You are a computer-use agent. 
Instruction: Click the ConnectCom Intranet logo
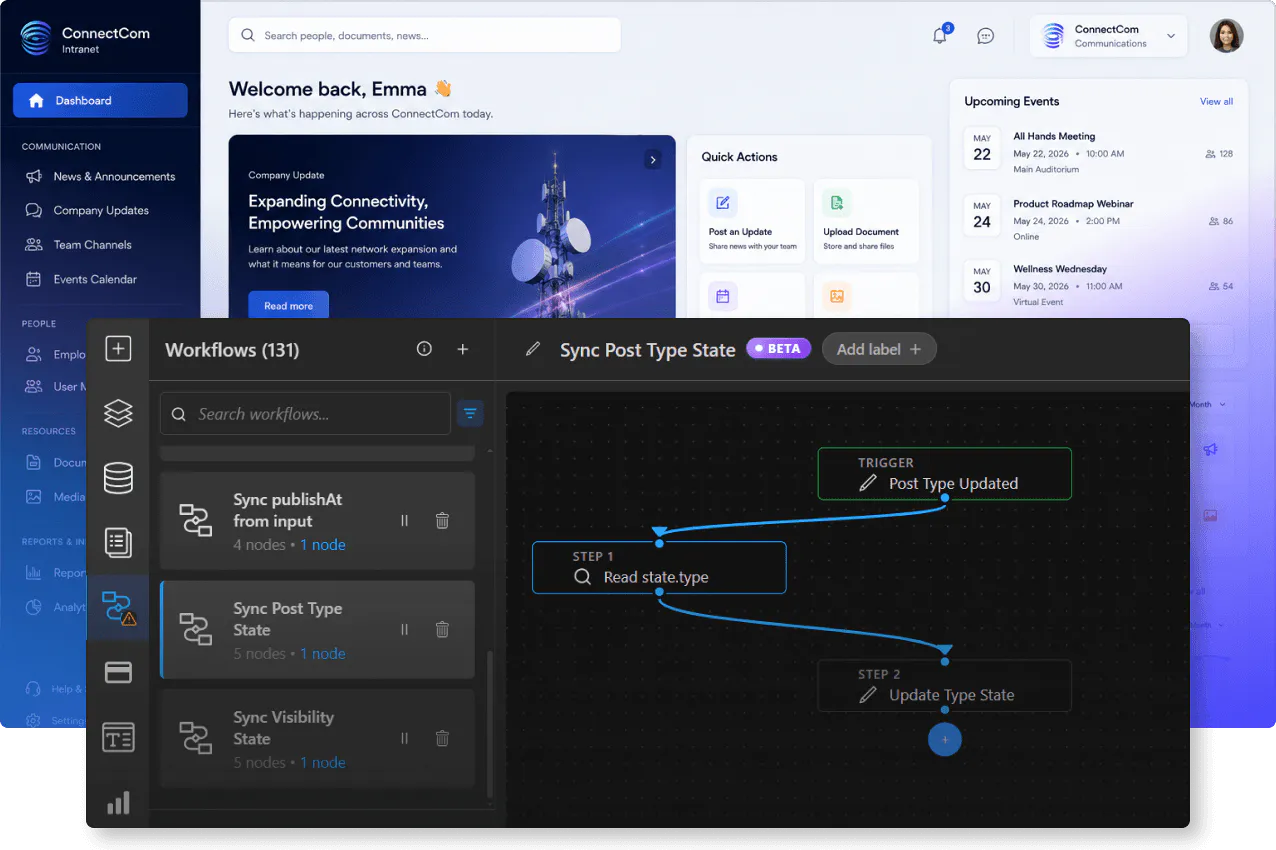coord(86,39)
